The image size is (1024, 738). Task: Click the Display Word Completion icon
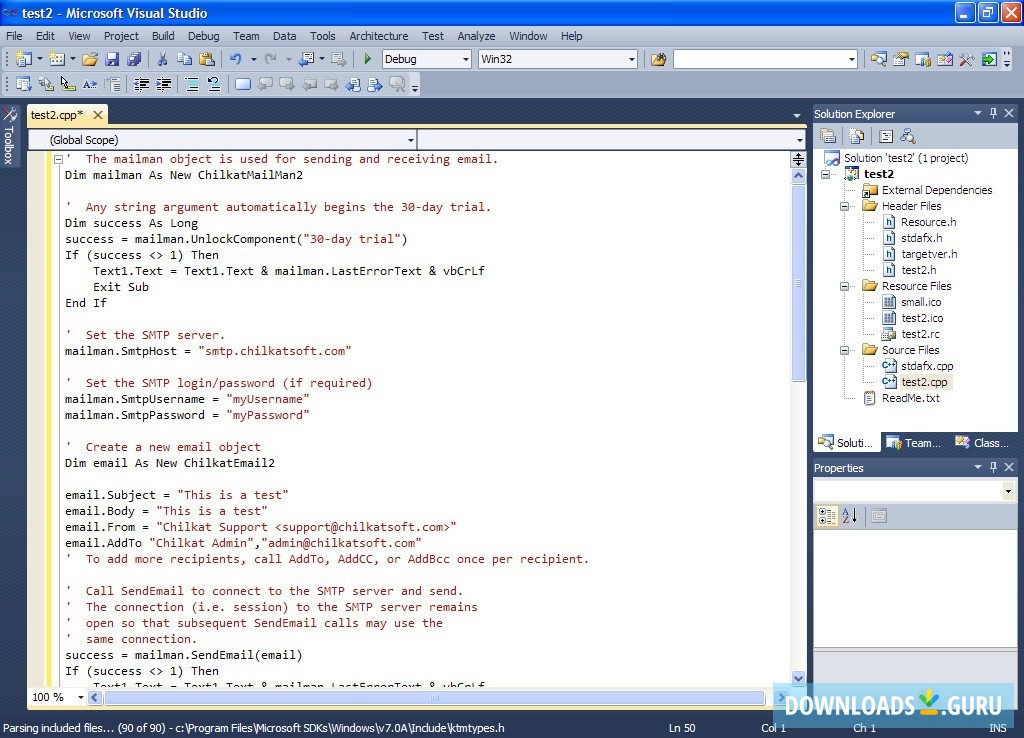[89, 84]
